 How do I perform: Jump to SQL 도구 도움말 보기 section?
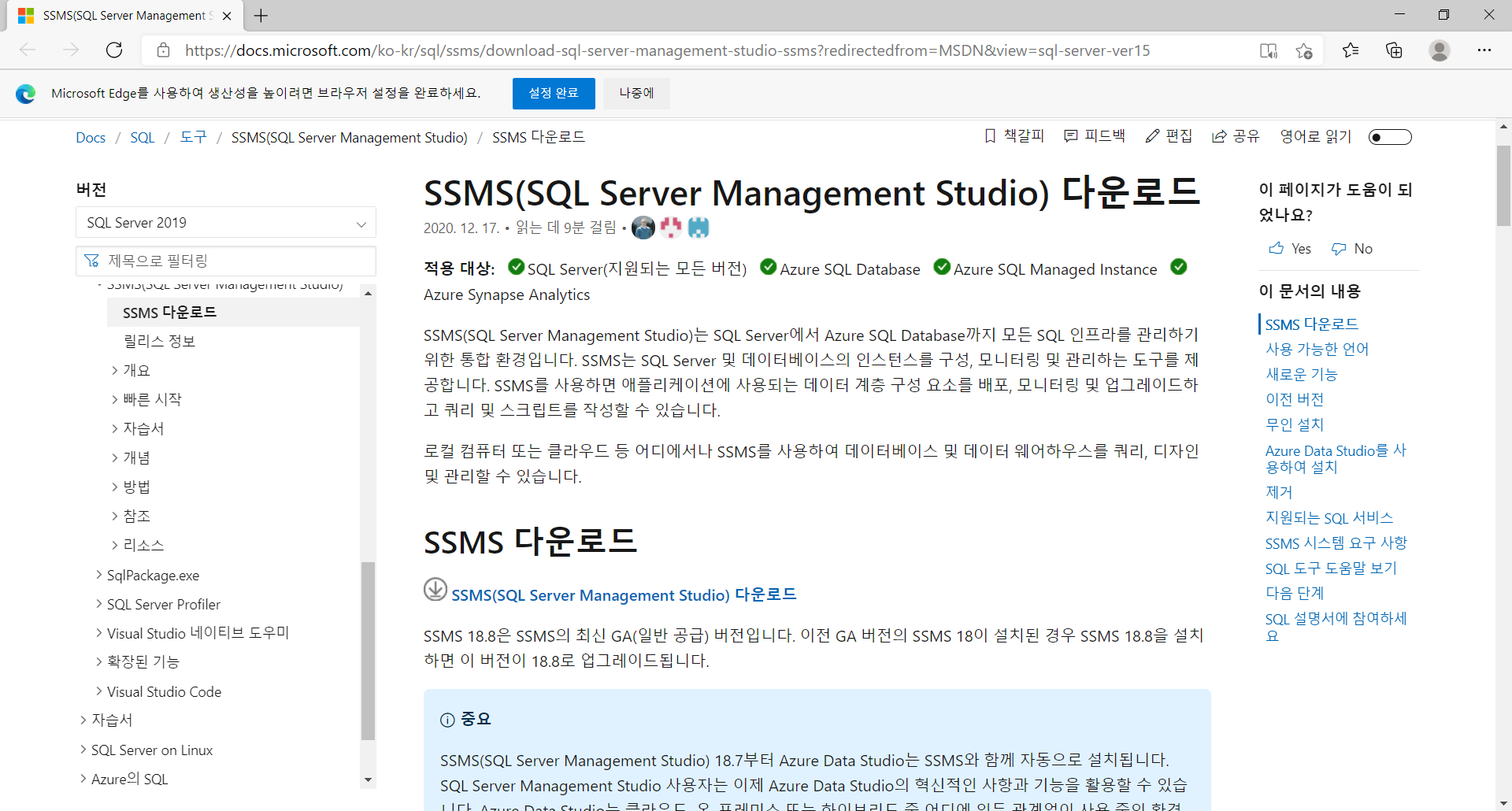coord(1331,568)
